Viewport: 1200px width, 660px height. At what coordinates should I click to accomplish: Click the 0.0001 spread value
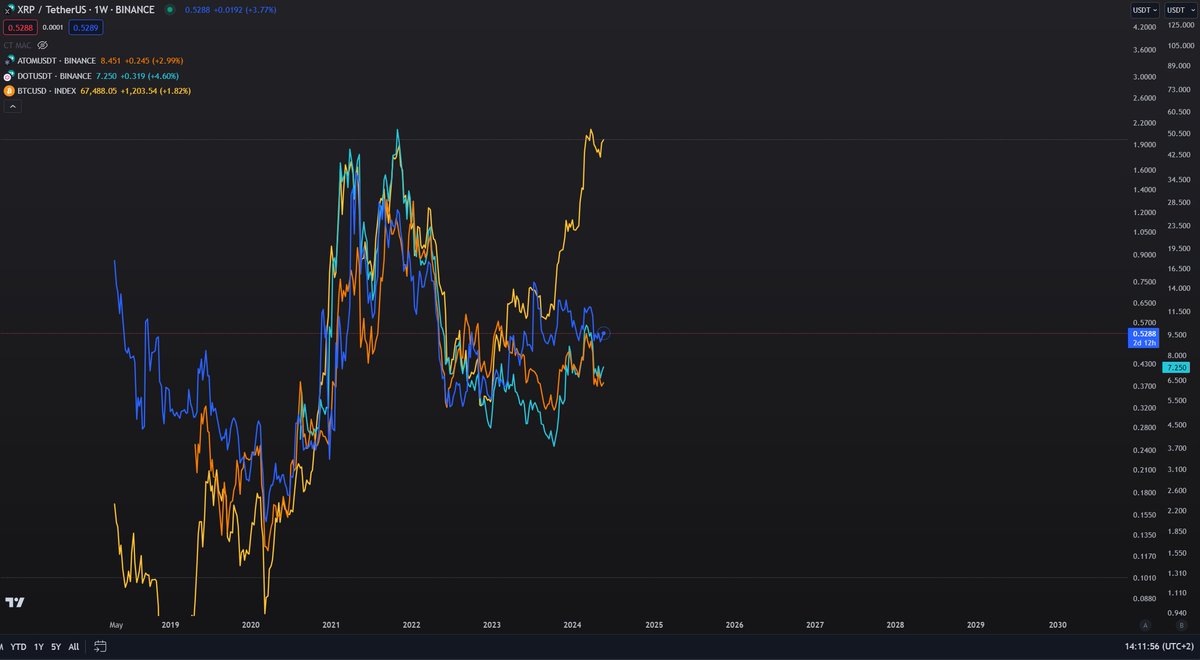coord(51,27)
